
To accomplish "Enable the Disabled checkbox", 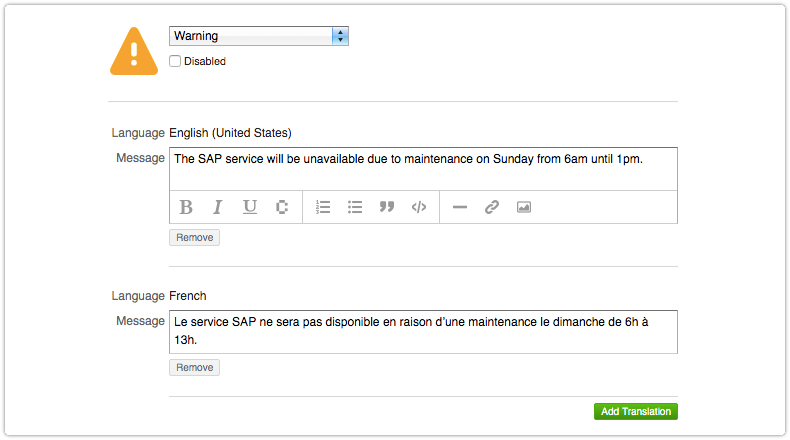I will (175, 61).
